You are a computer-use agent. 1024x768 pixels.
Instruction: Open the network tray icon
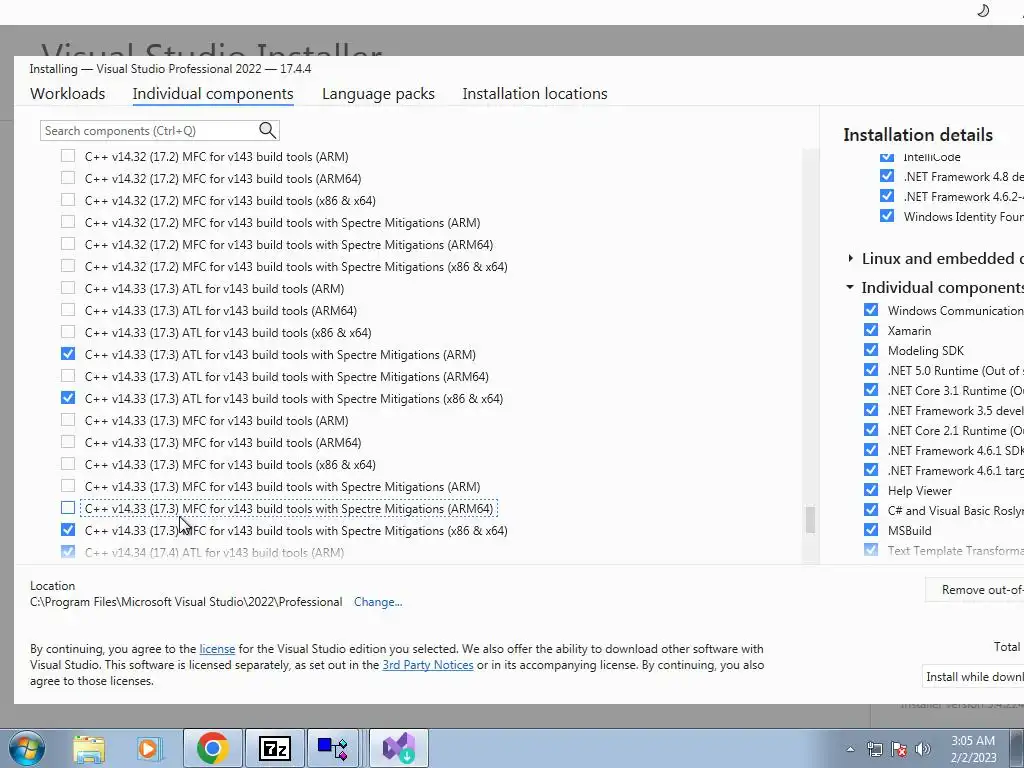[874, 749]
